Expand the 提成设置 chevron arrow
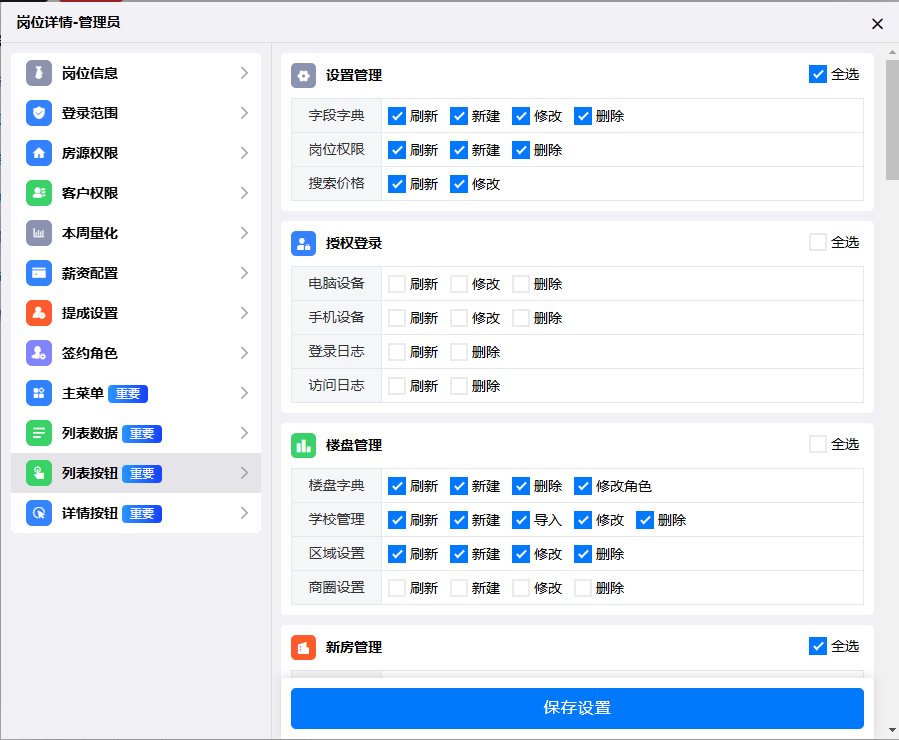The image size is (899, 740). [244, 313]
